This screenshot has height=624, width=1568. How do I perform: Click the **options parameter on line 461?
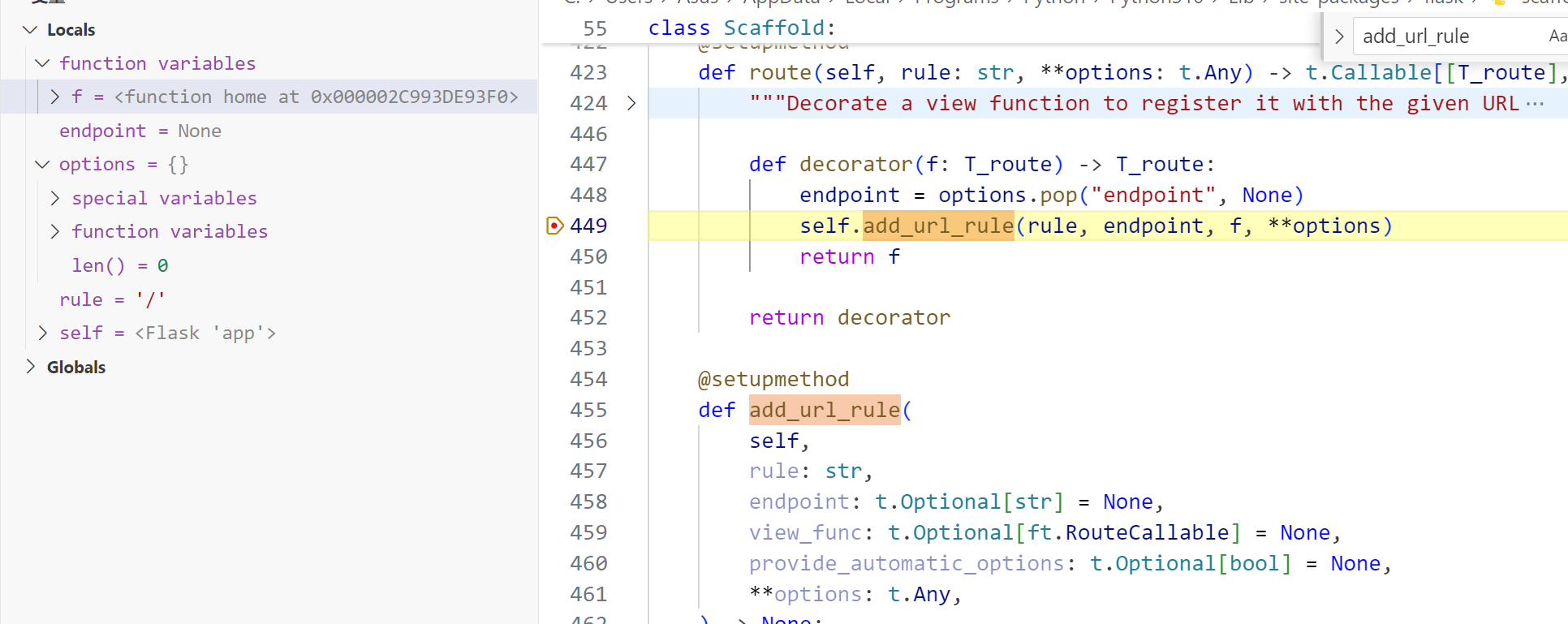(805, 595)
